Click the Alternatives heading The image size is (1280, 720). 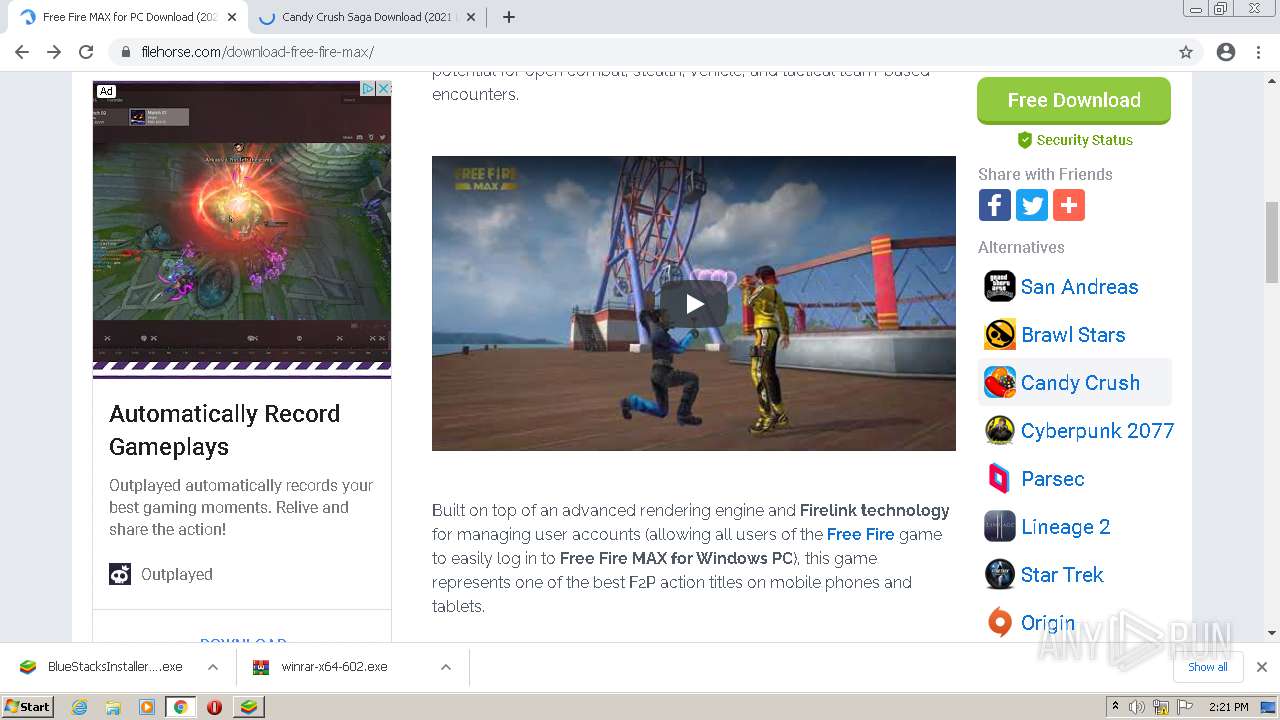(1021, 247)
